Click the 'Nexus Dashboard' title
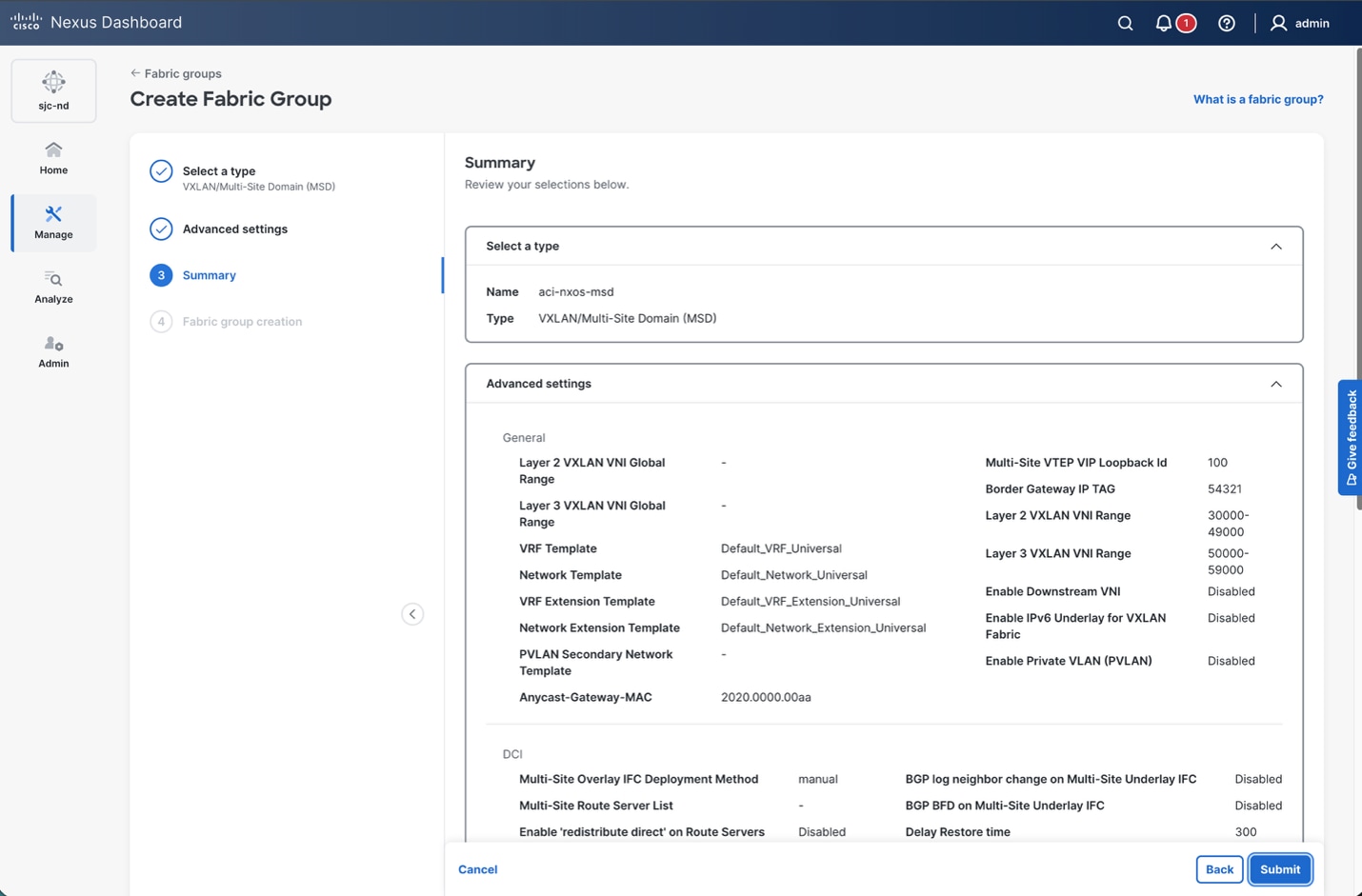Image resolution: width=1362 pixels, height=896 pixels. [x=116, y=22]
